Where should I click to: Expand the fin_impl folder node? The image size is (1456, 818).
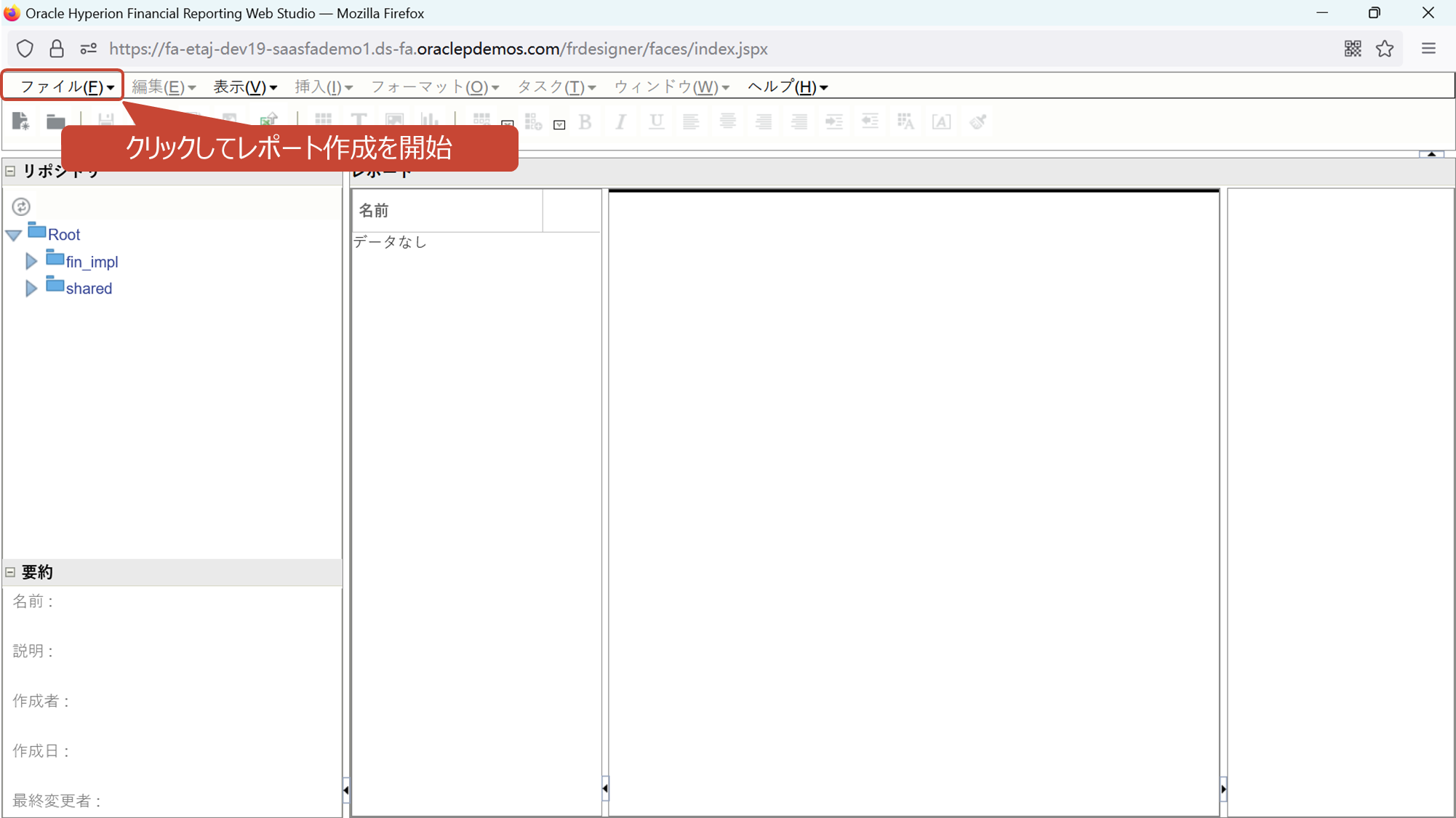coord(31,261)
